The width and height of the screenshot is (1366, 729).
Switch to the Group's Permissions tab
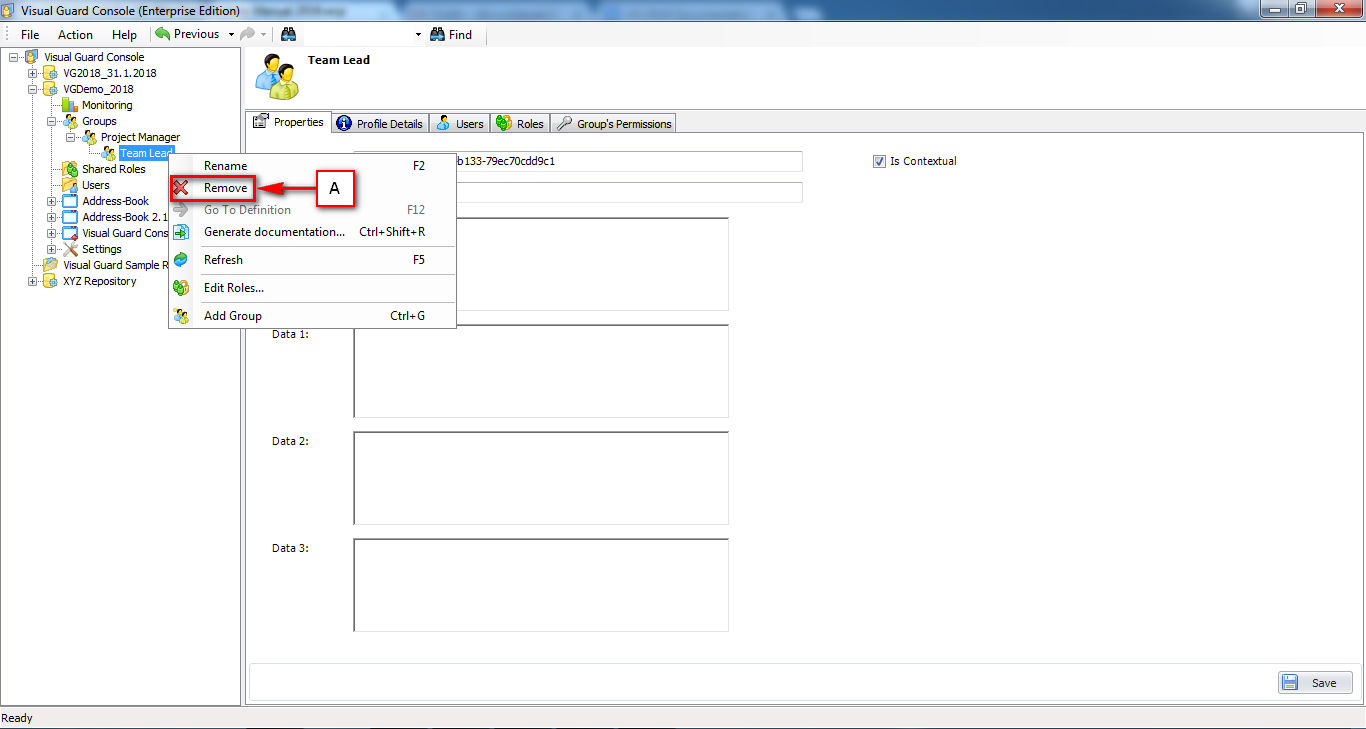pos(613,123)
